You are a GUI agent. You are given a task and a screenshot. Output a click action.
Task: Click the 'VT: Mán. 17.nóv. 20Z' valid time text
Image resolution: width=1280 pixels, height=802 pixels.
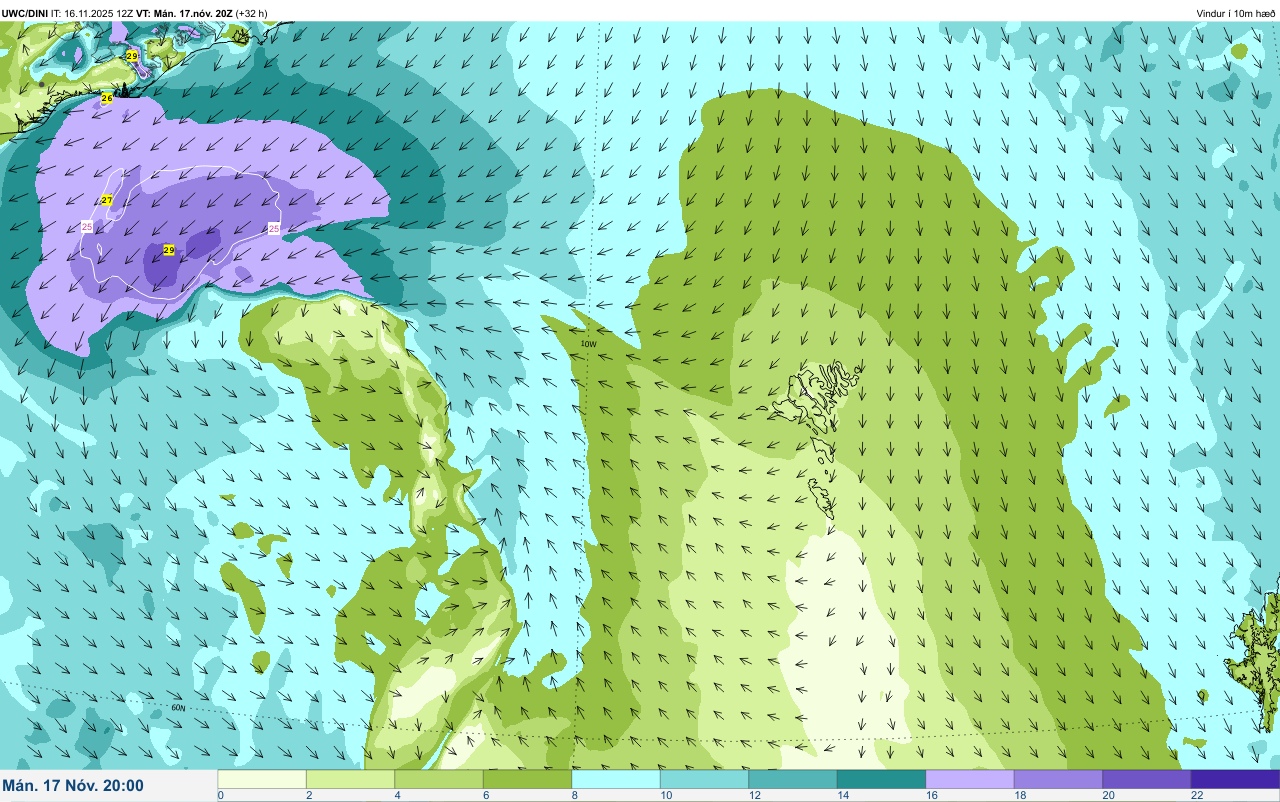(x=183, y=13)
